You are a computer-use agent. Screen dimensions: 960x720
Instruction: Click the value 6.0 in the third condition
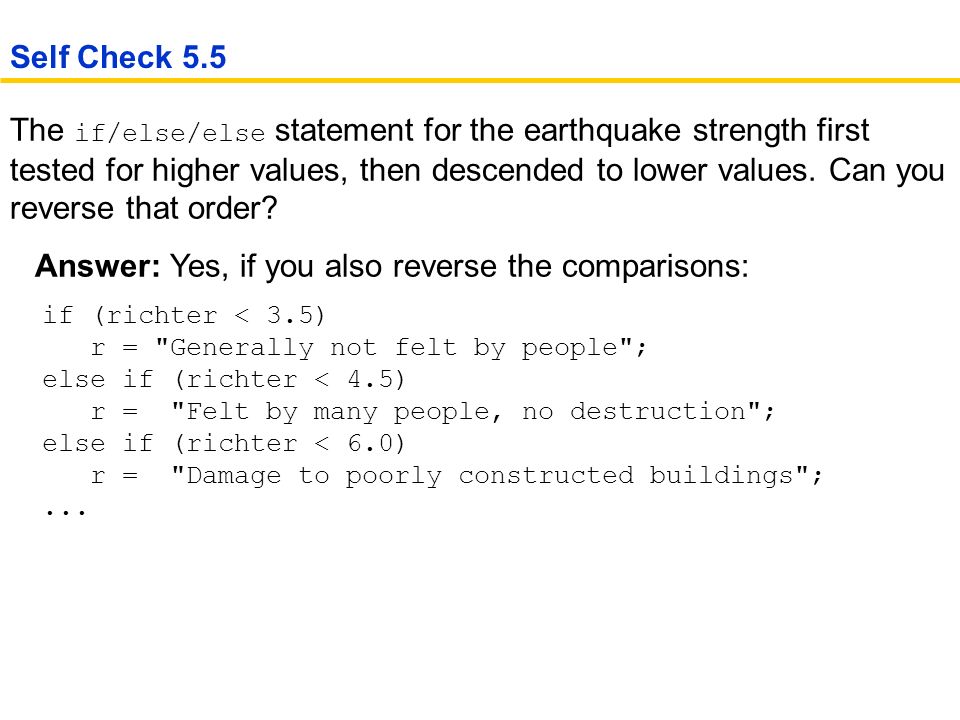(x=371, y=443)
